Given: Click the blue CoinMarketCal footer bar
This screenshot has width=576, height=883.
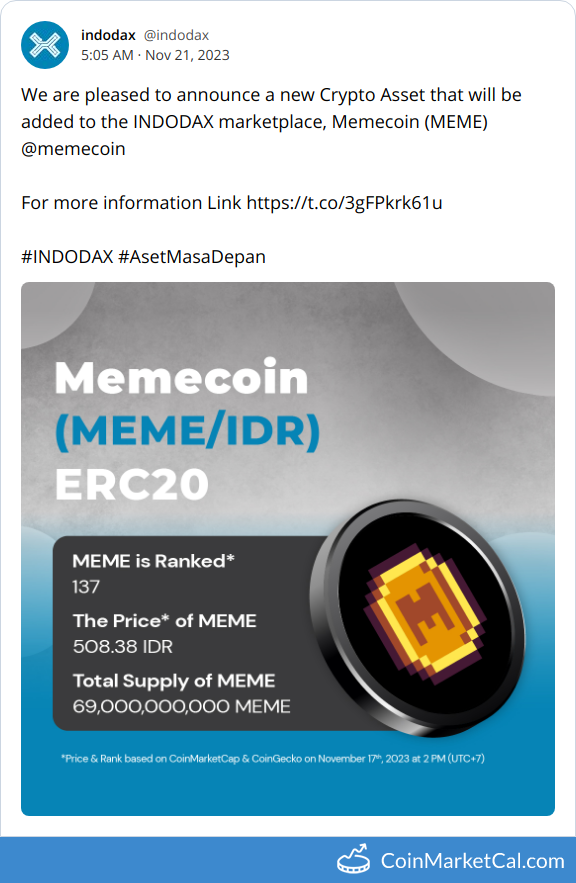Looking at the screenshot, I should (x=288, y=860).
